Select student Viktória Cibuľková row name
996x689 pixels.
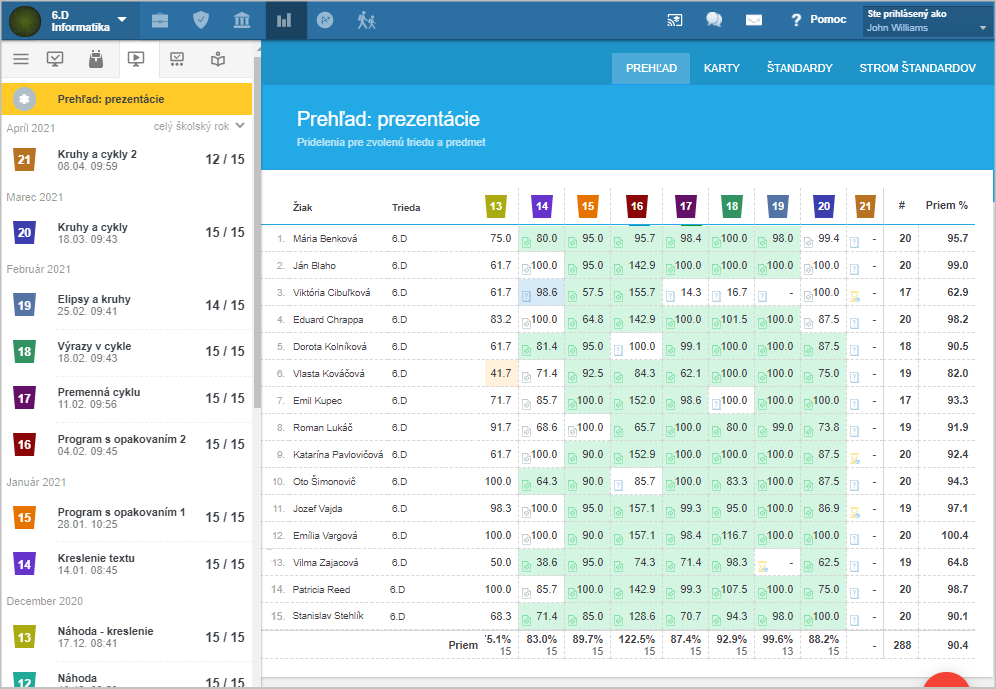[x=332, y=293]
